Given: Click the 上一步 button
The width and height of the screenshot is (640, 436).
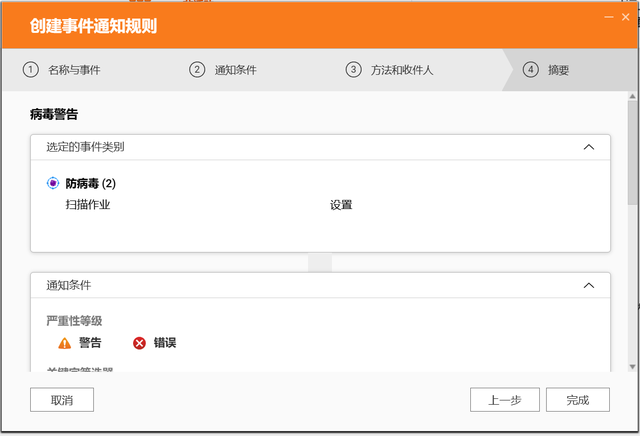Looking at the screenshot, I should point(505,400).
